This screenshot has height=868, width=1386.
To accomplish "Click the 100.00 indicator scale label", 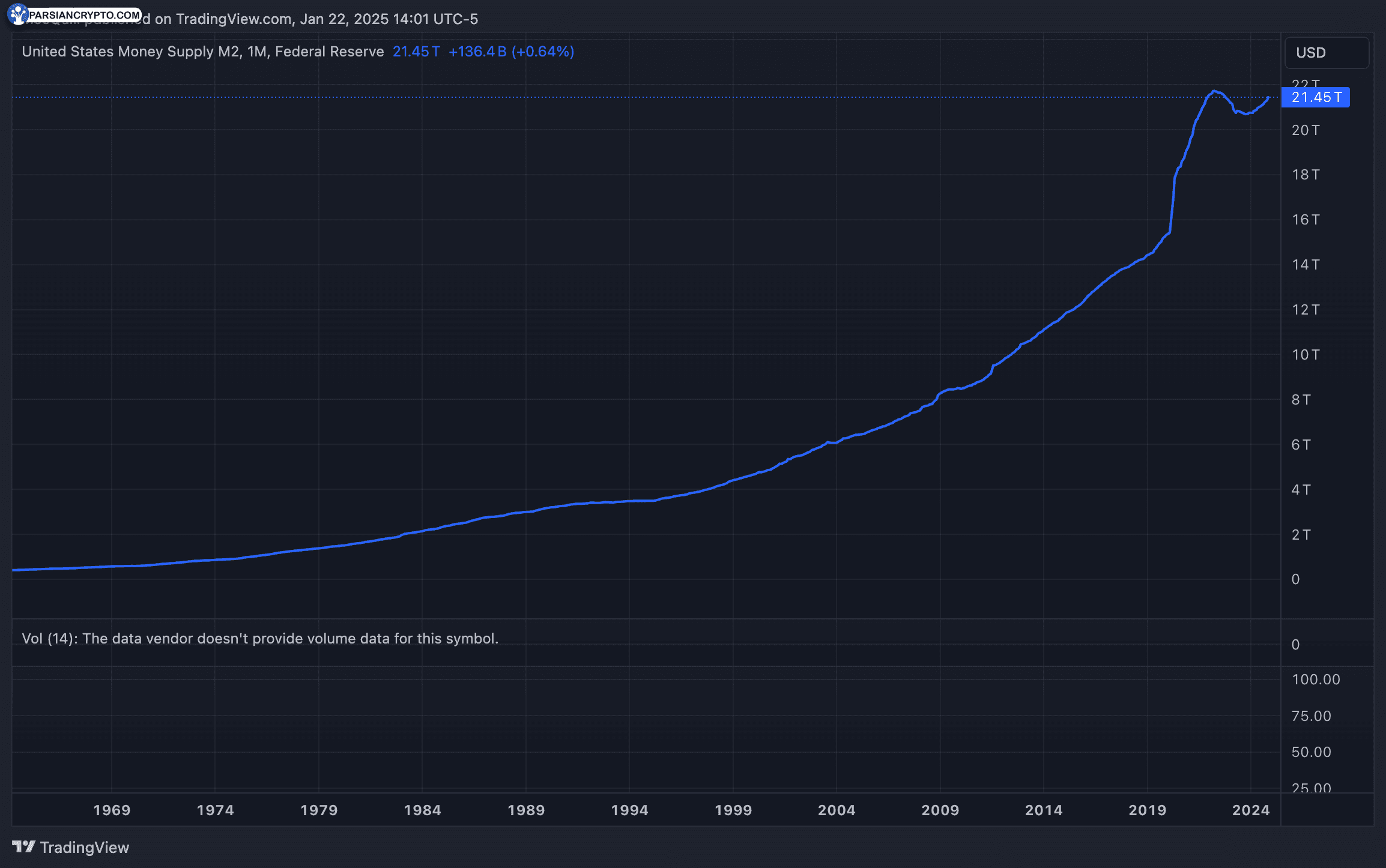I will point(1316,680).
